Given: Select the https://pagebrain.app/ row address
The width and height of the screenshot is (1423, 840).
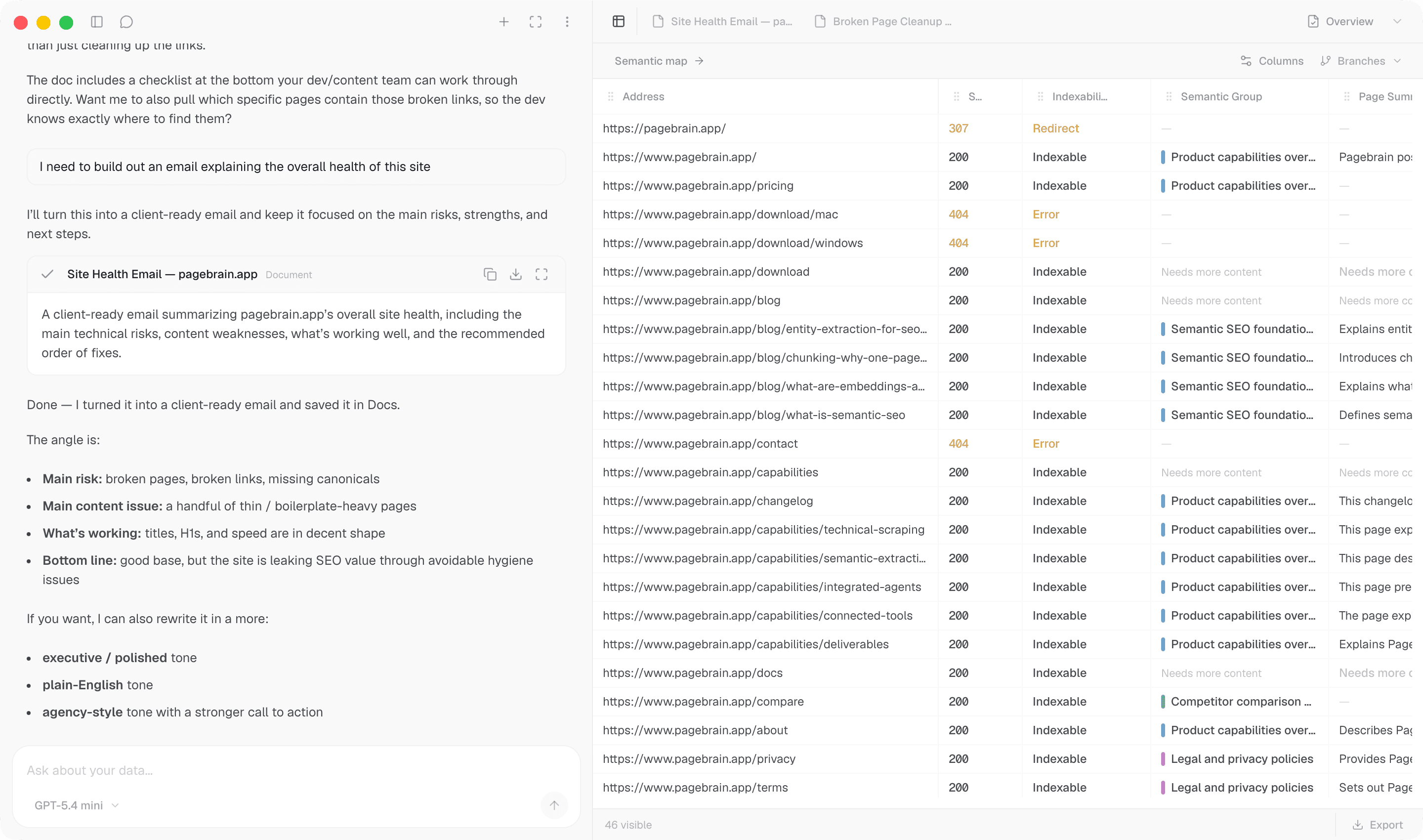Looking at the screenshot, I should pyautogui.click(x=664, y=128).
